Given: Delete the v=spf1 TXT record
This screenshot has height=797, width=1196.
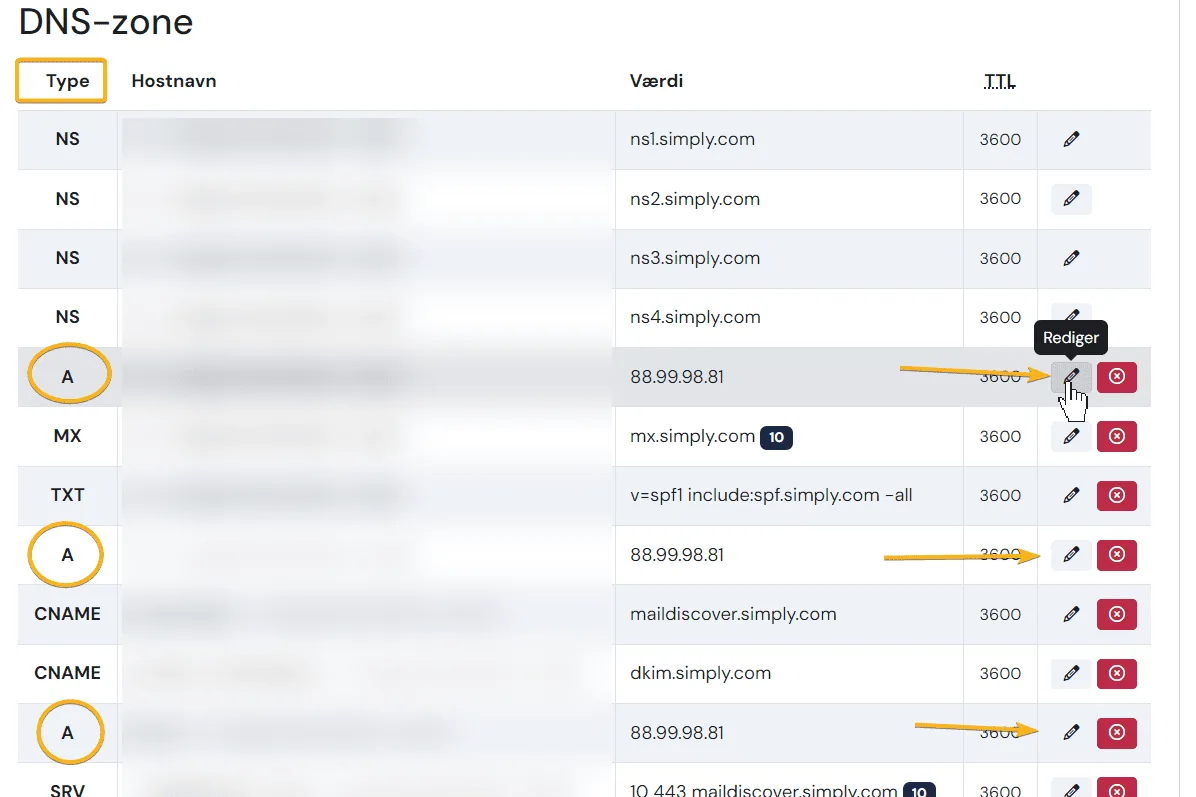Looking at the screenshot, I should [x=1117, y=496].
